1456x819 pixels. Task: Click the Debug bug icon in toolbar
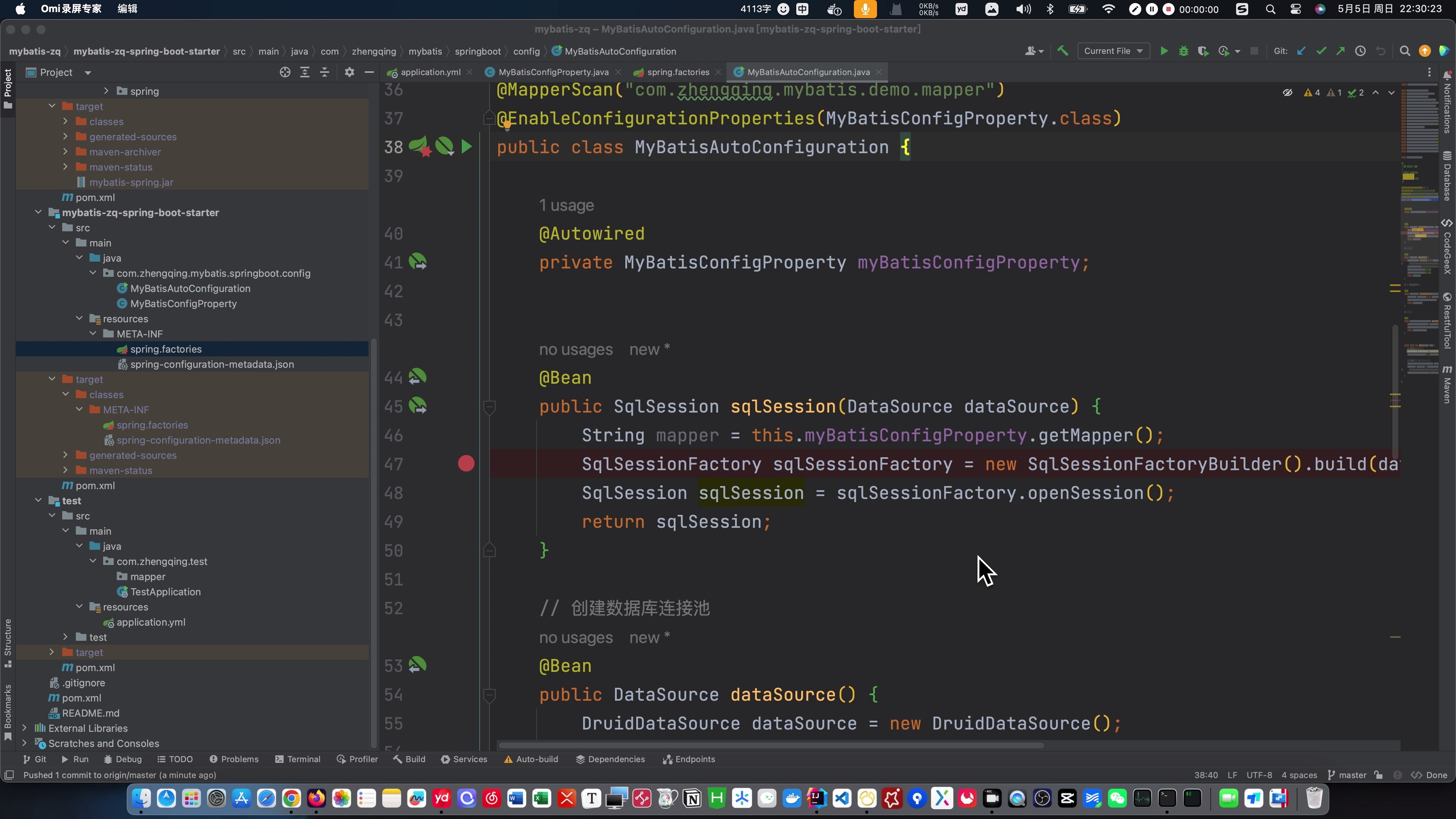tap(1183, 51)
